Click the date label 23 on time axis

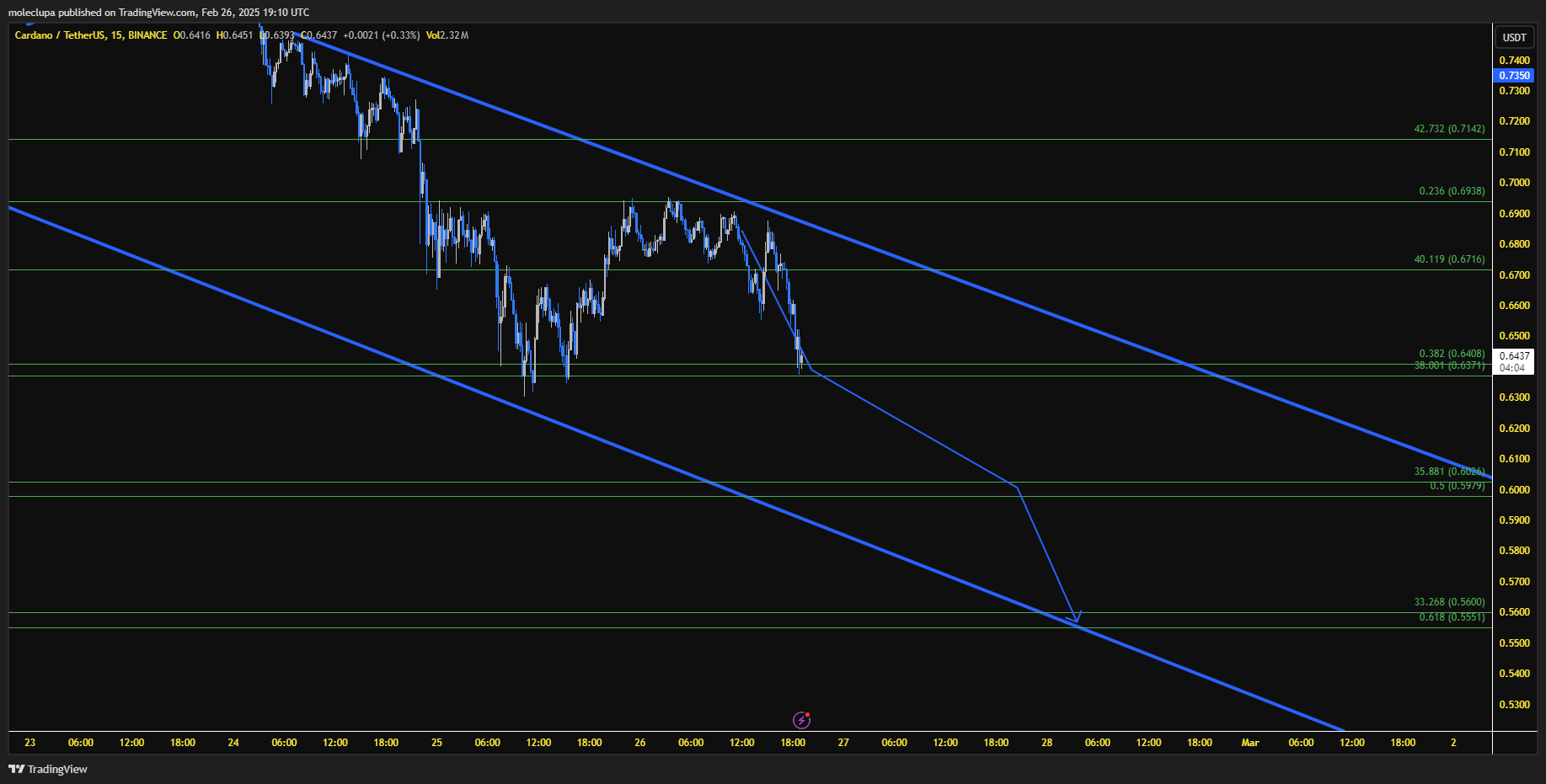coord(30,743)
